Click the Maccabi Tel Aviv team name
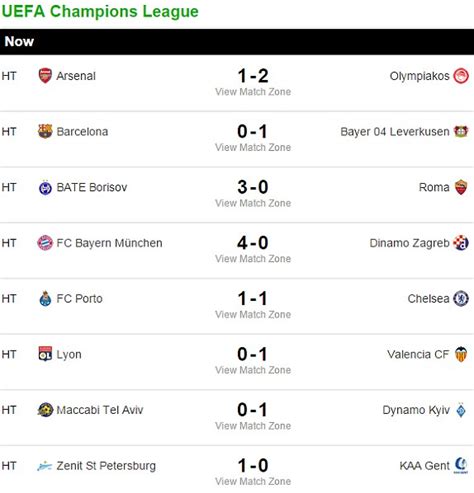Viewport: 474px width, 493px height. click(100, 410)
